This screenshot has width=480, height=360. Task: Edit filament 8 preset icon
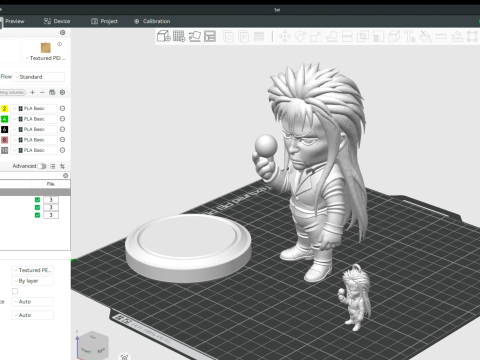tap(62, 140)
